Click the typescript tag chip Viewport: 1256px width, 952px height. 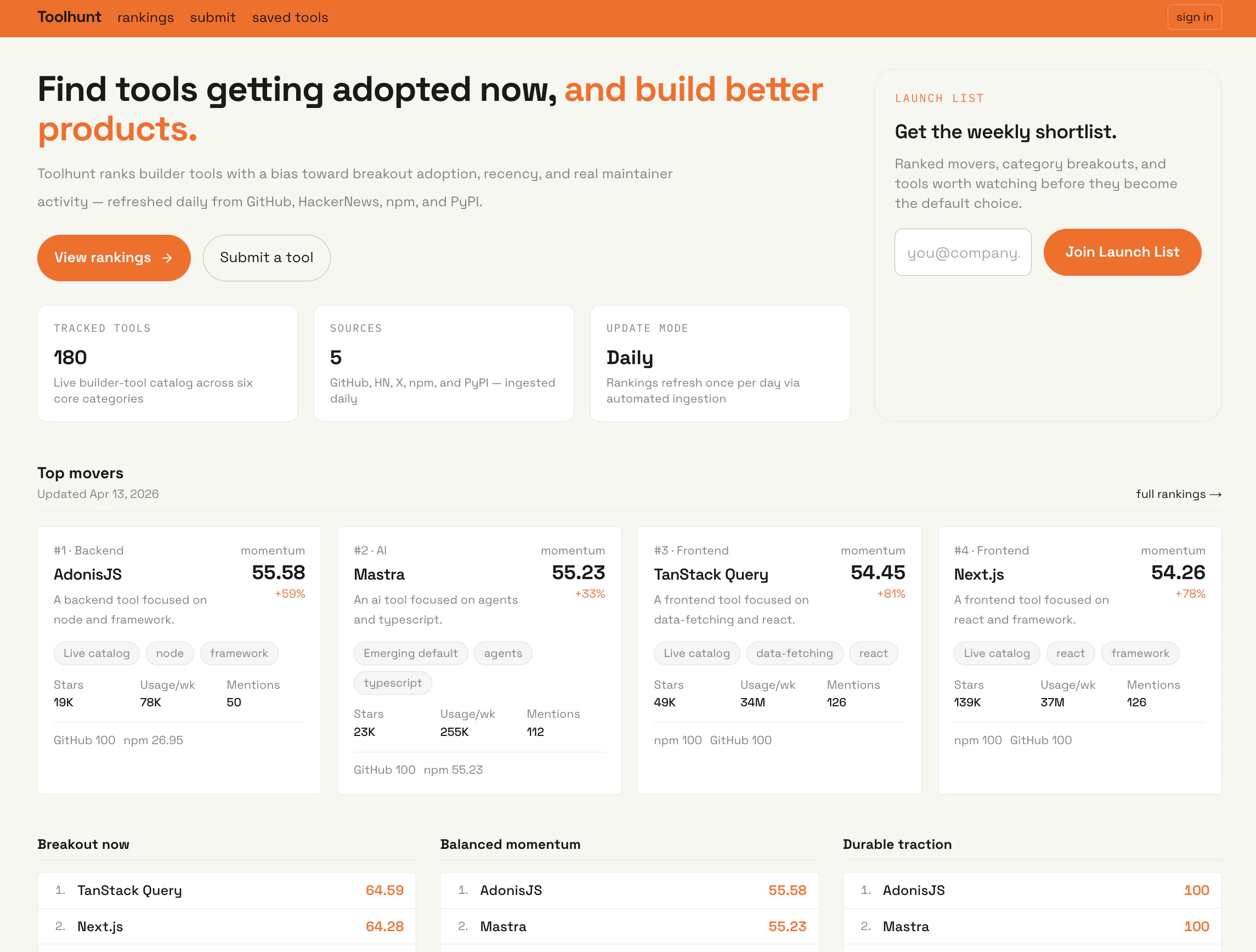click(392, 683)
